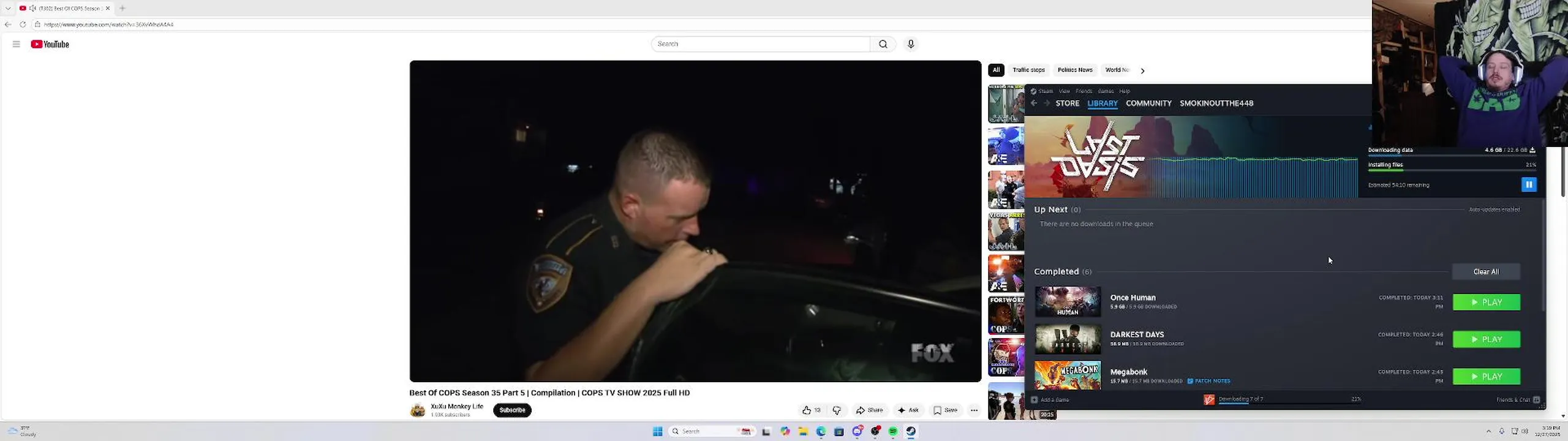Like the video with thumbs up

pos(811,410)
